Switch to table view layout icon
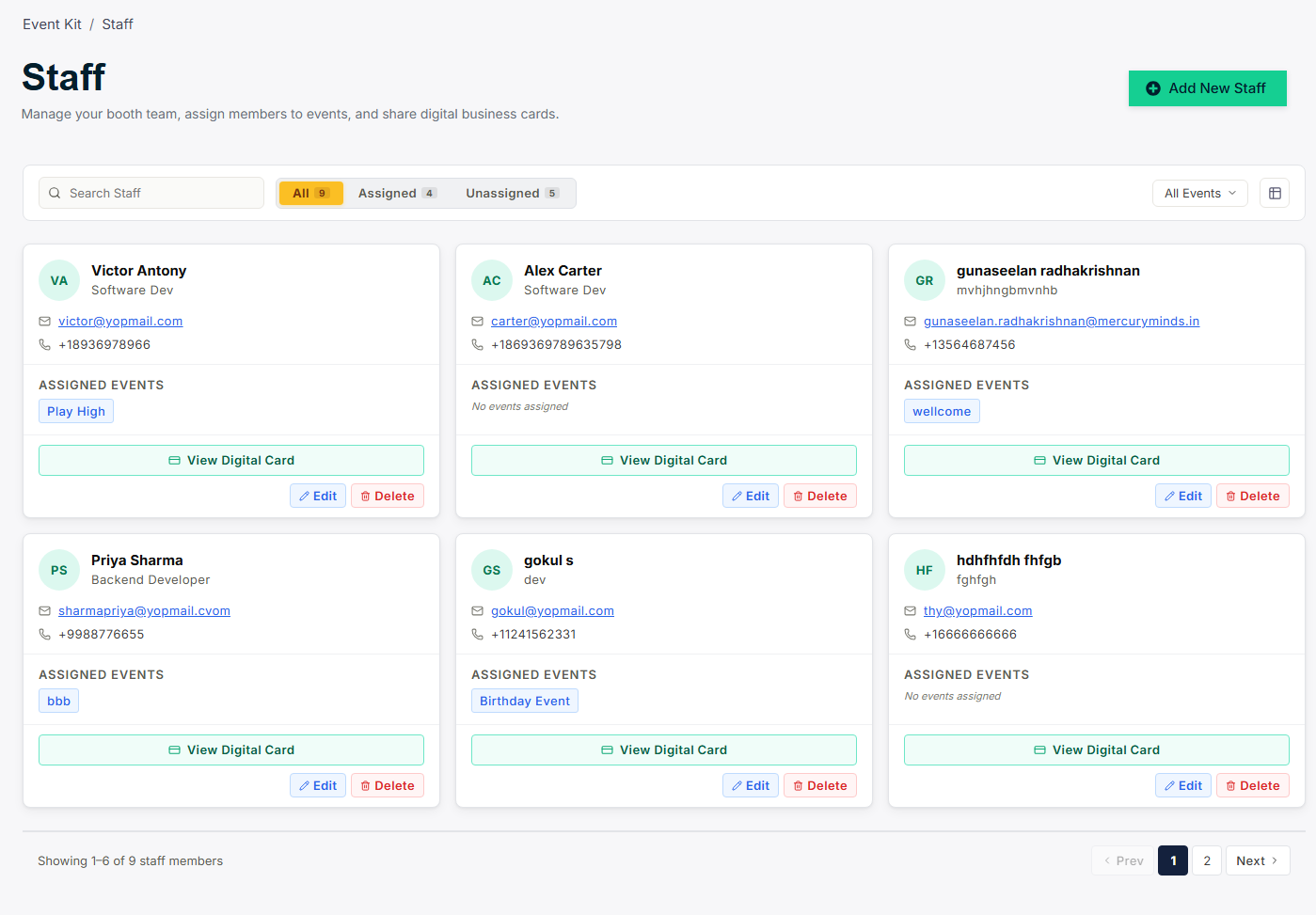 (1275, 193)
